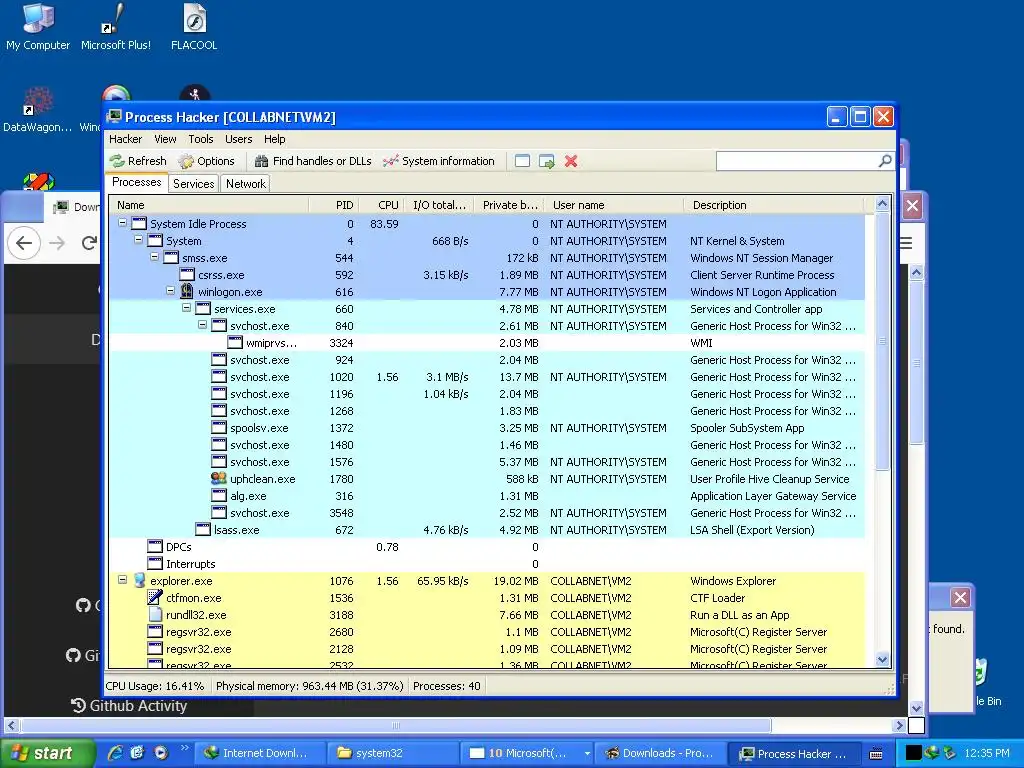Click the rundll32.exe file icon
Image resolution: width=1024 pixels, height=768 pixels.
155,615
